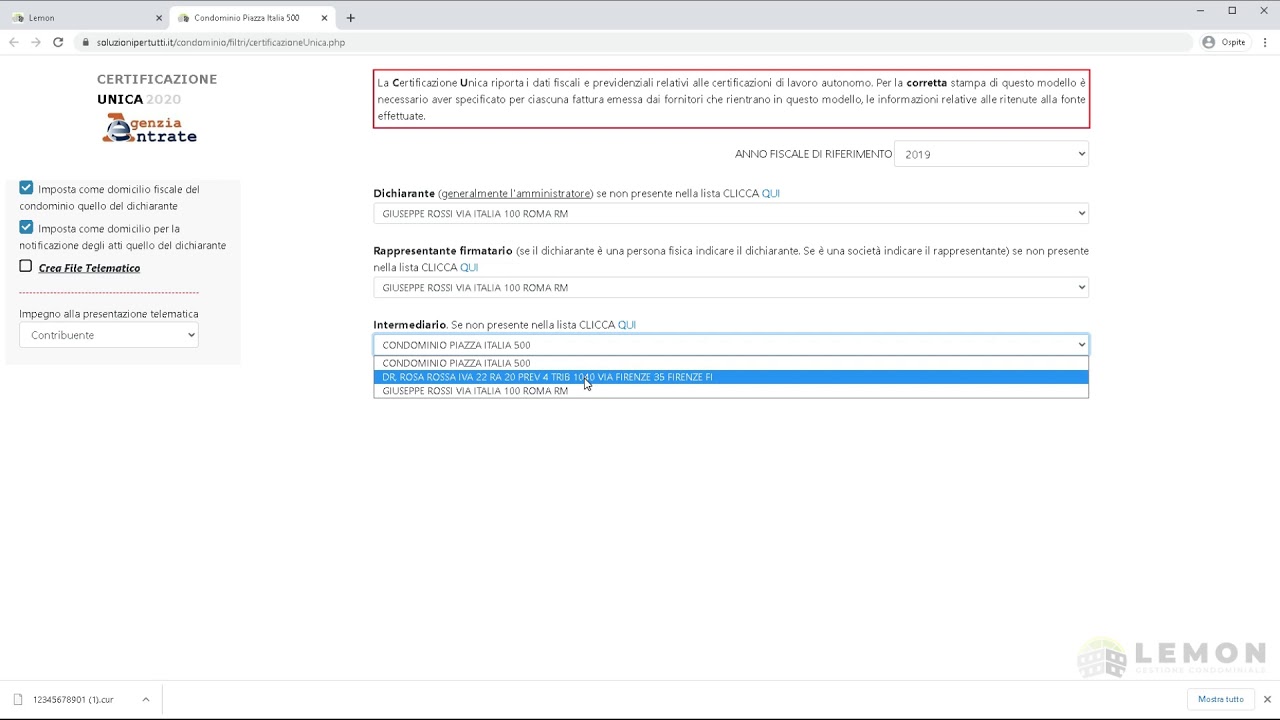Click the address bar URL
1280x720 pixels.
pos(221,42)
